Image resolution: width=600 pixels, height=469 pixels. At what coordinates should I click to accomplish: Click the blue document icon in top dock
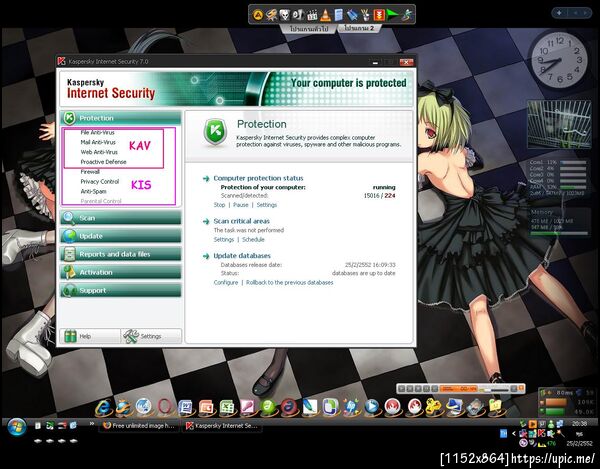pyautogui.click(x=339, y=15)
